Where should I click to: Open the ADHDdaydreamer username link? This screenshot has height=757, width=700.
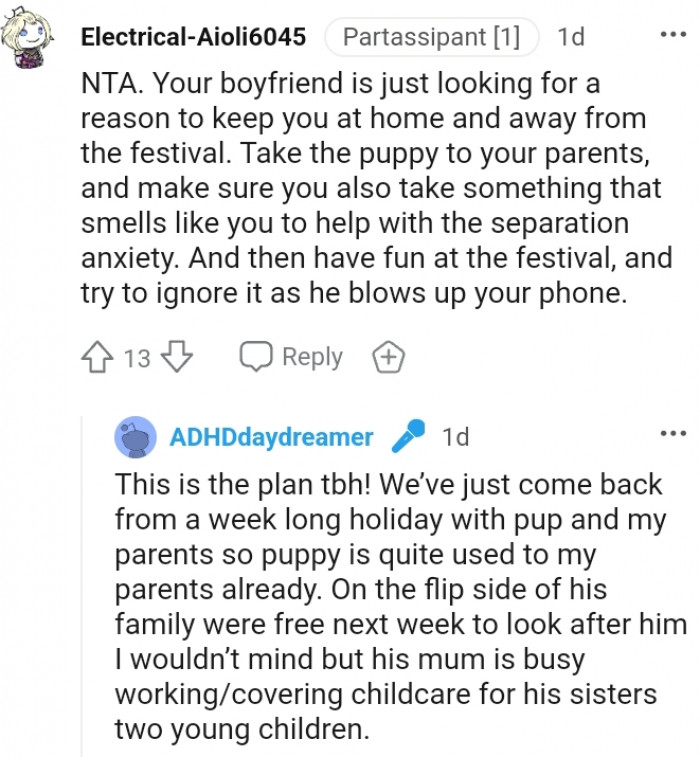point(271,437)
